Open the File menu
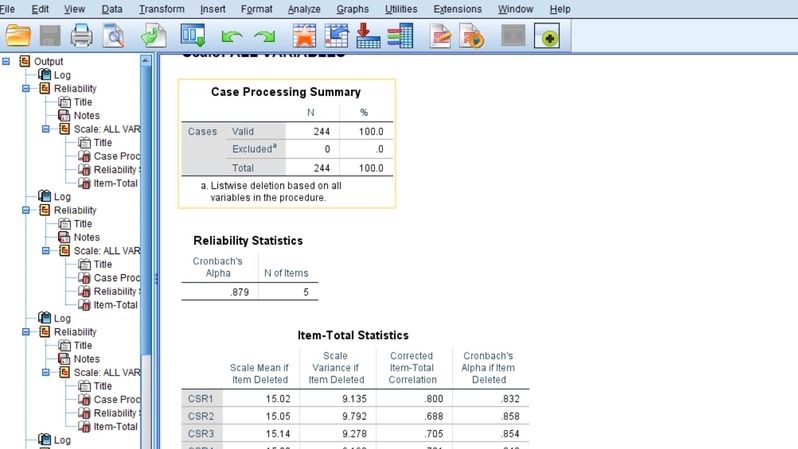 [7, 9]
